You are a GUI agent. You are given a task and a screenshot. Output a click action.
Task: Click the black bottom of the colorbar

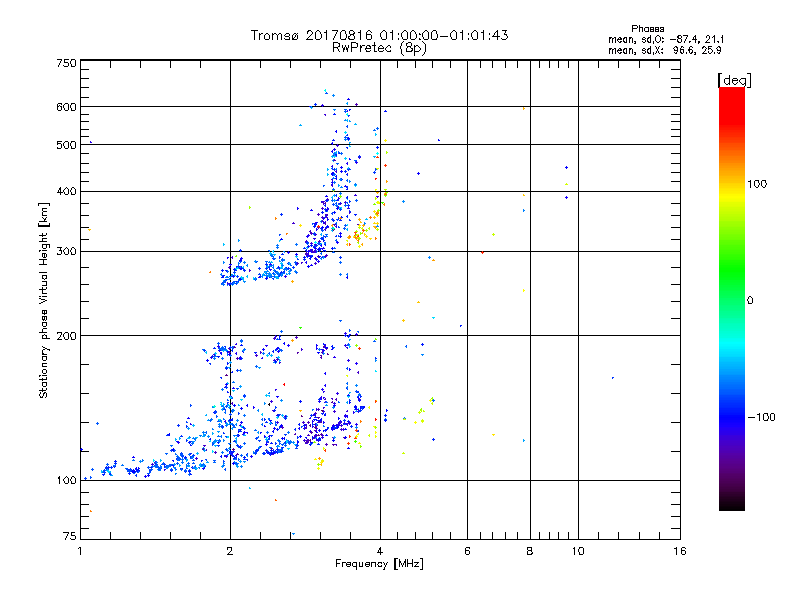[x=732, y=503]
